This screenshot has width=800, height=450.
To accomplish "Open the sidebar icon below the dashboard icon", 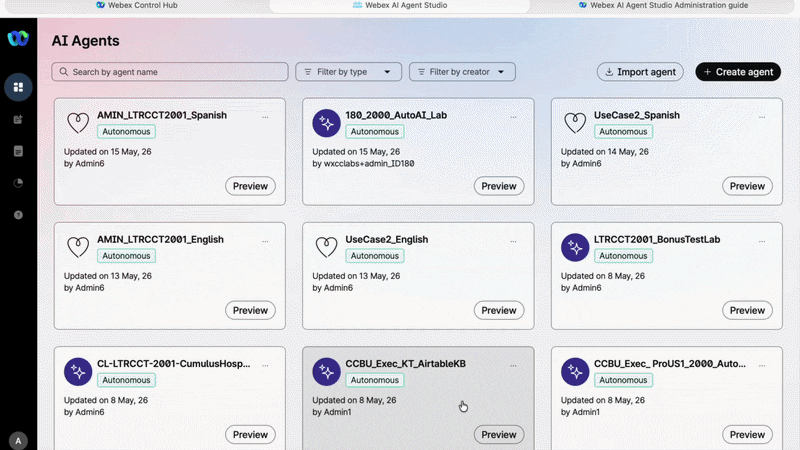I will (18, 119).
